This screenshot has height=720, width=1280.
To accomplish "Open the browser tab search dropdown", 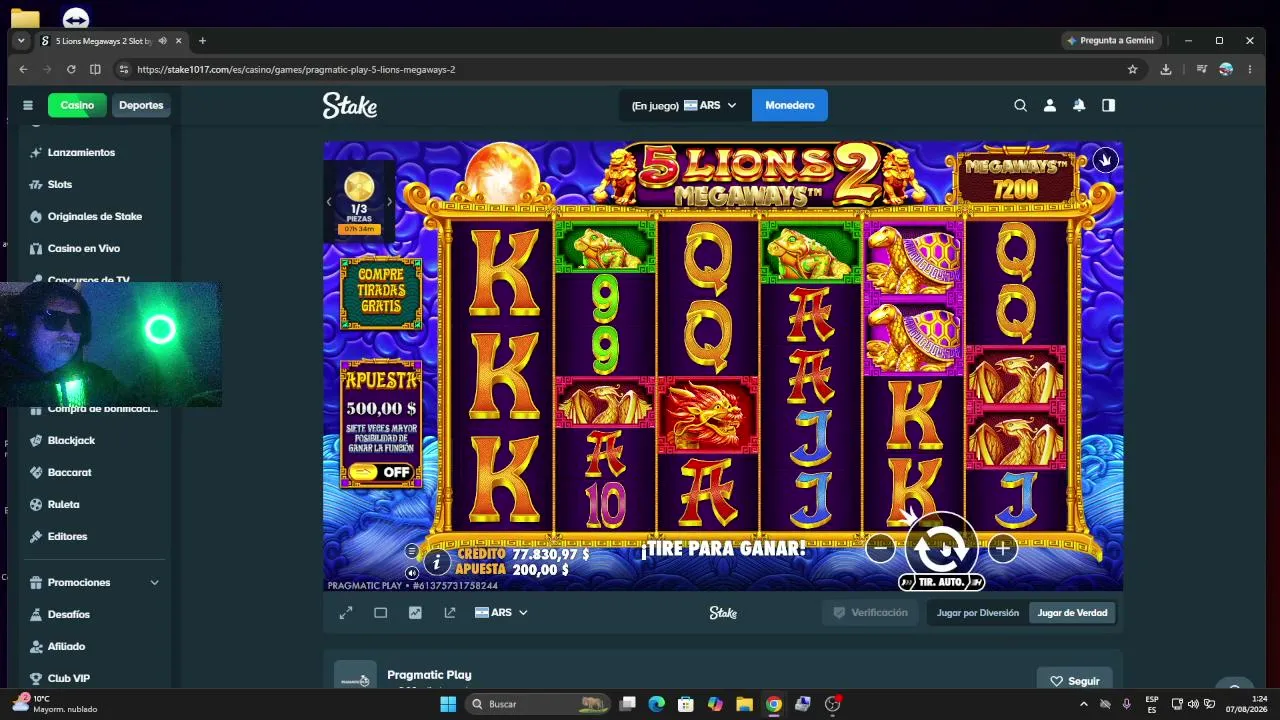I will click(x=21, y=41).
